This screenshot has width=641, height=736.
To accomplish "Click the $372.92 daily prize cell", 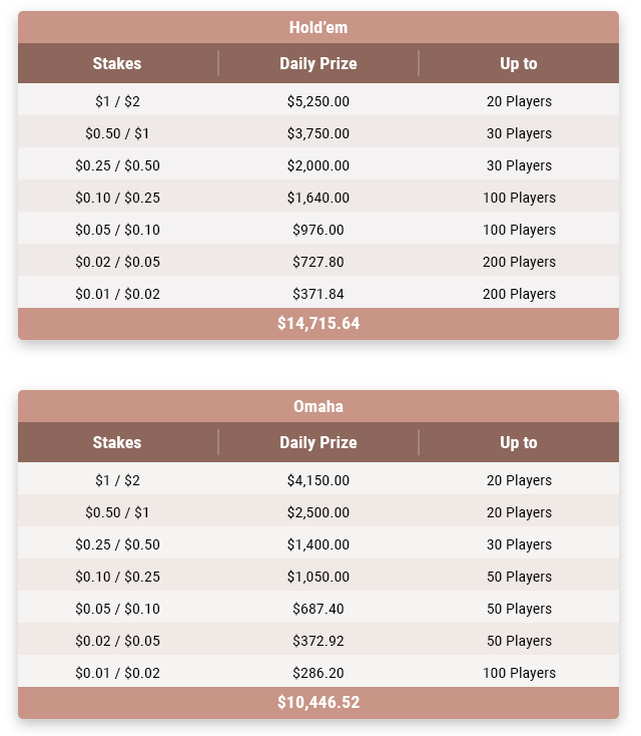I will click(318, 641).
